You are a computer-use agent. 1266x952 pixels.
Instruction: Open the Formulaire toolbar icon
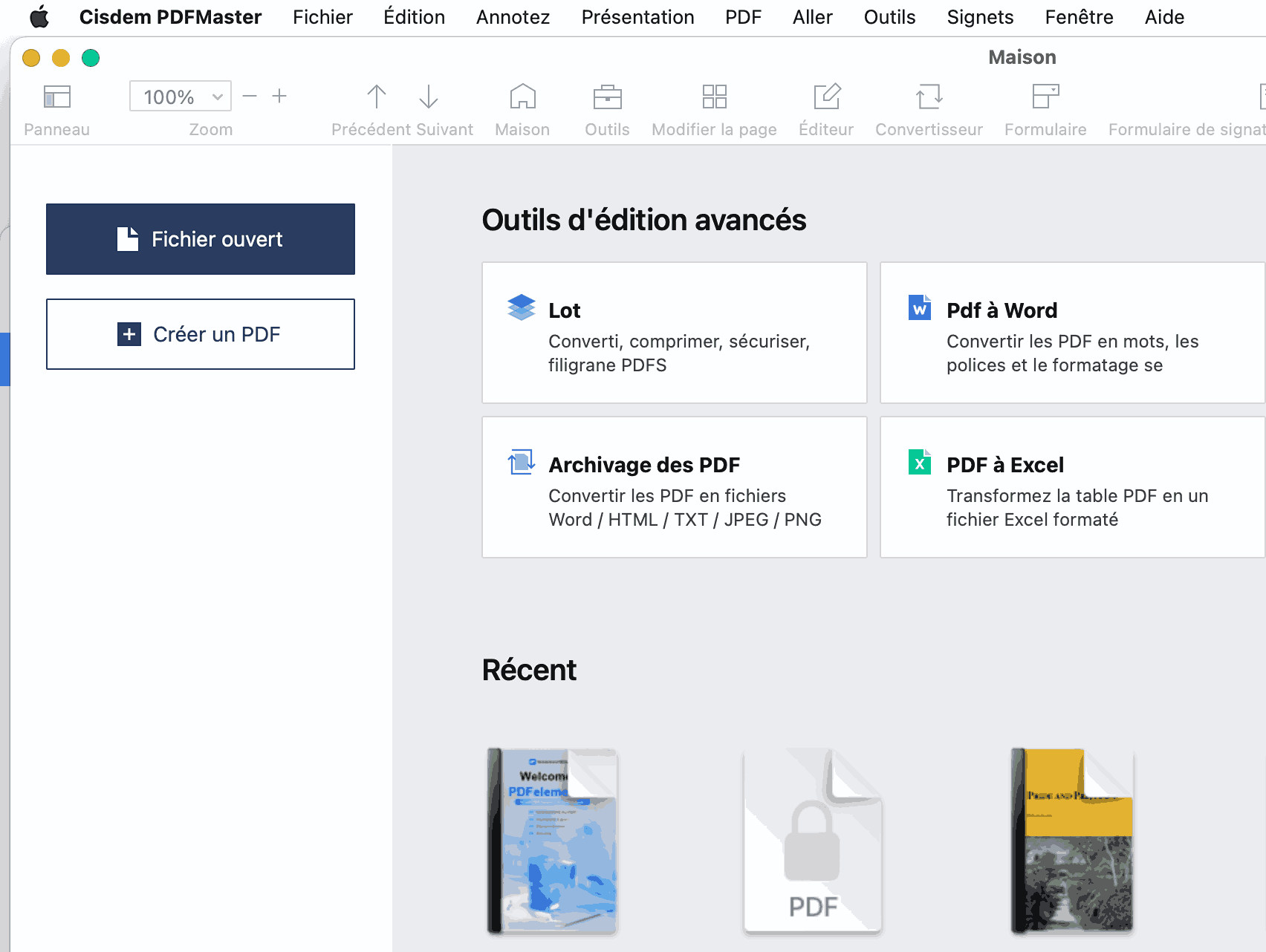1045,97
